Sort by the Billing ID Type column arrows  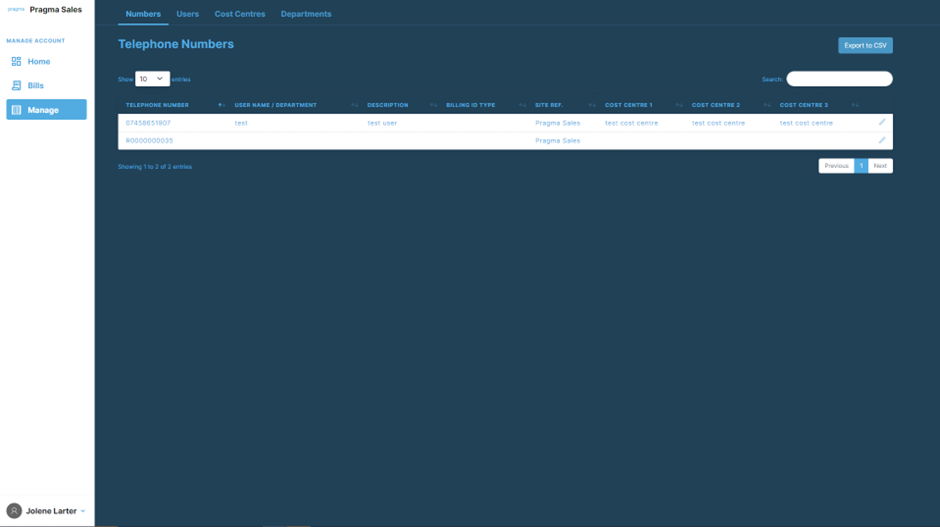522,105
